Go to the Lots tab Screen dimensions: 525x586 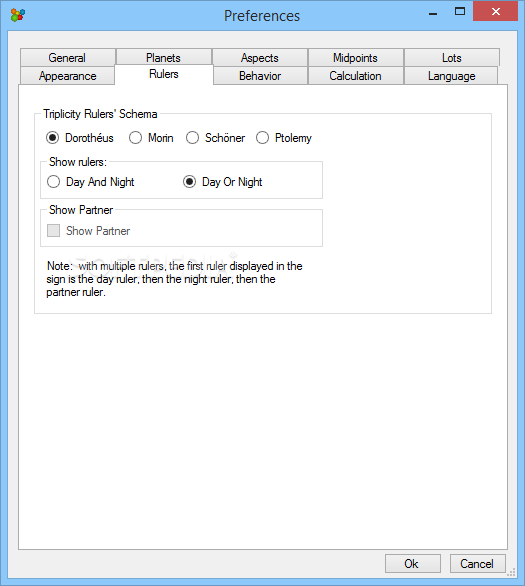tap(452, 58)
